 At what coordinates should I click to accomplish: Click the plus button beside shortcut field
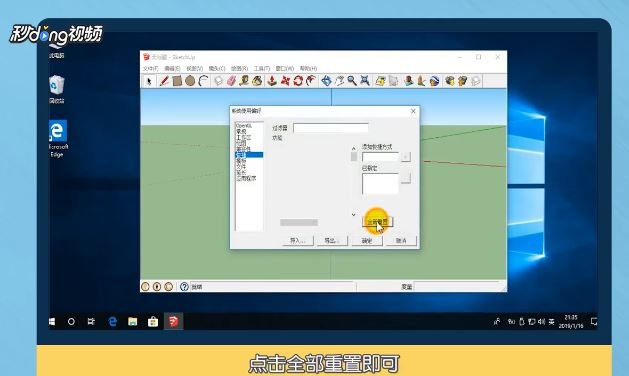(406, 156)
